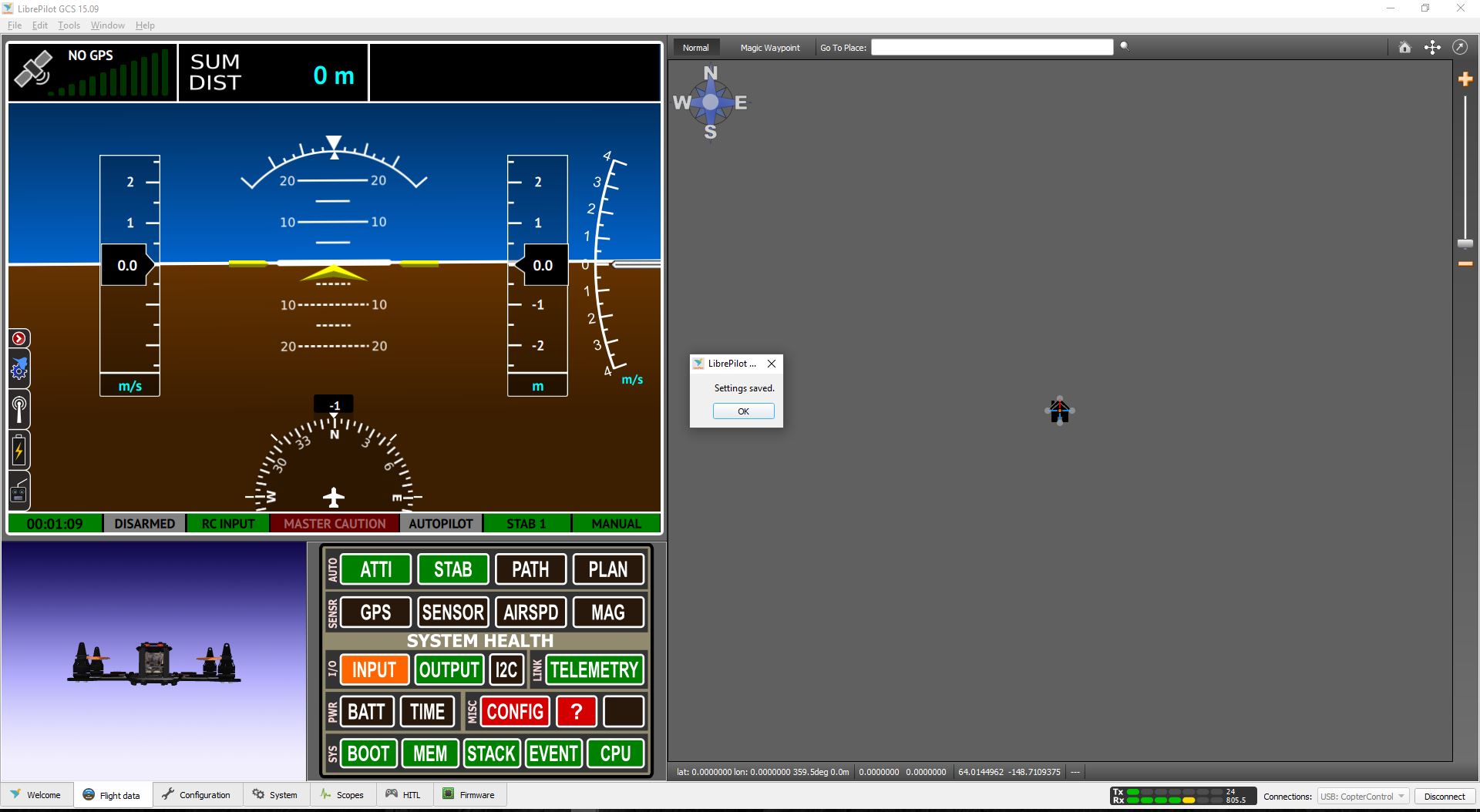
Task: Switch to the Scopes tab
Action: point(342,795)
